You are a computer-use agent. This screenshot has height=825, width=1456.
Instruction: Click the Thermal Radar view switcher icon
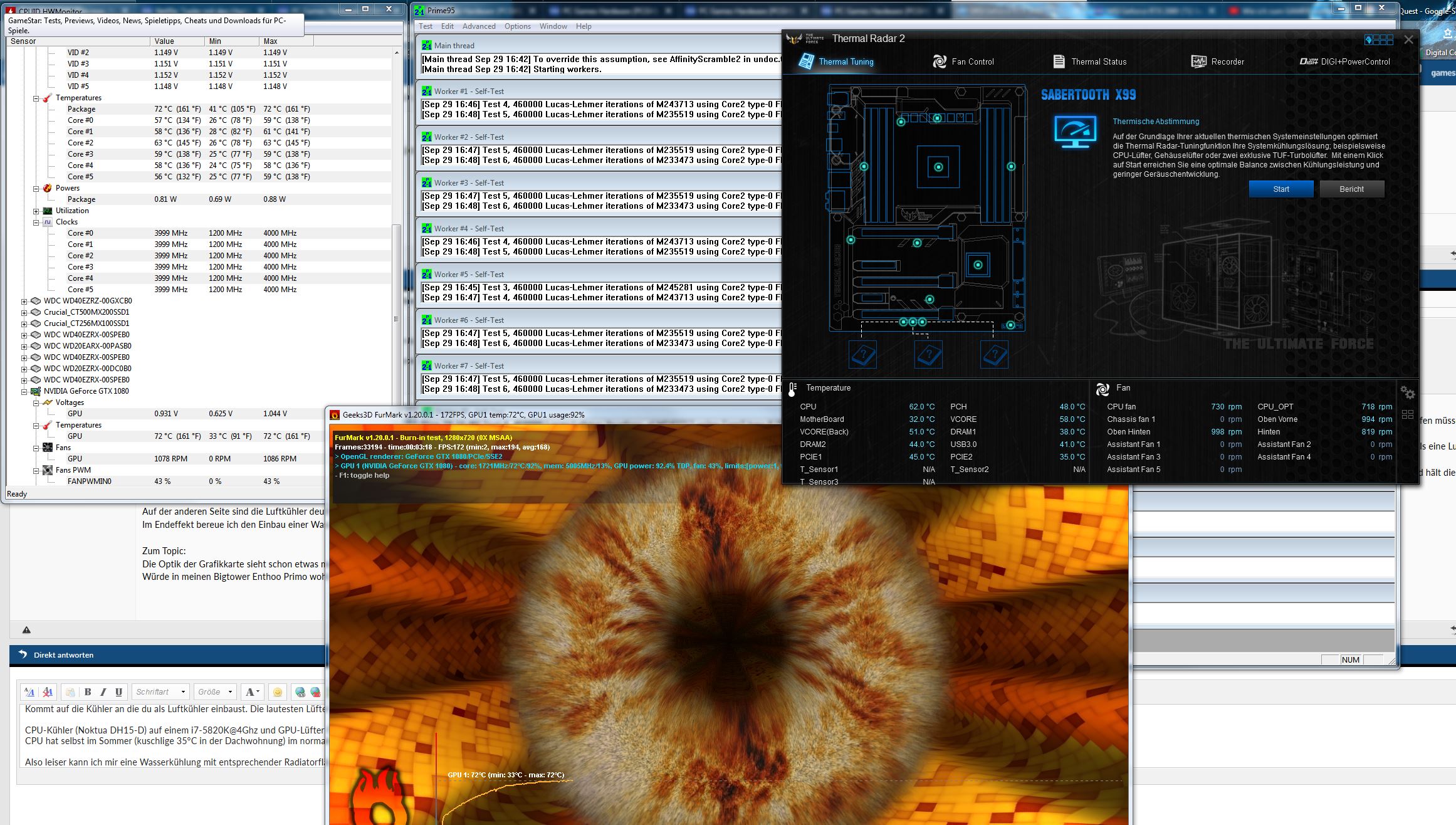click(1379, 39)
